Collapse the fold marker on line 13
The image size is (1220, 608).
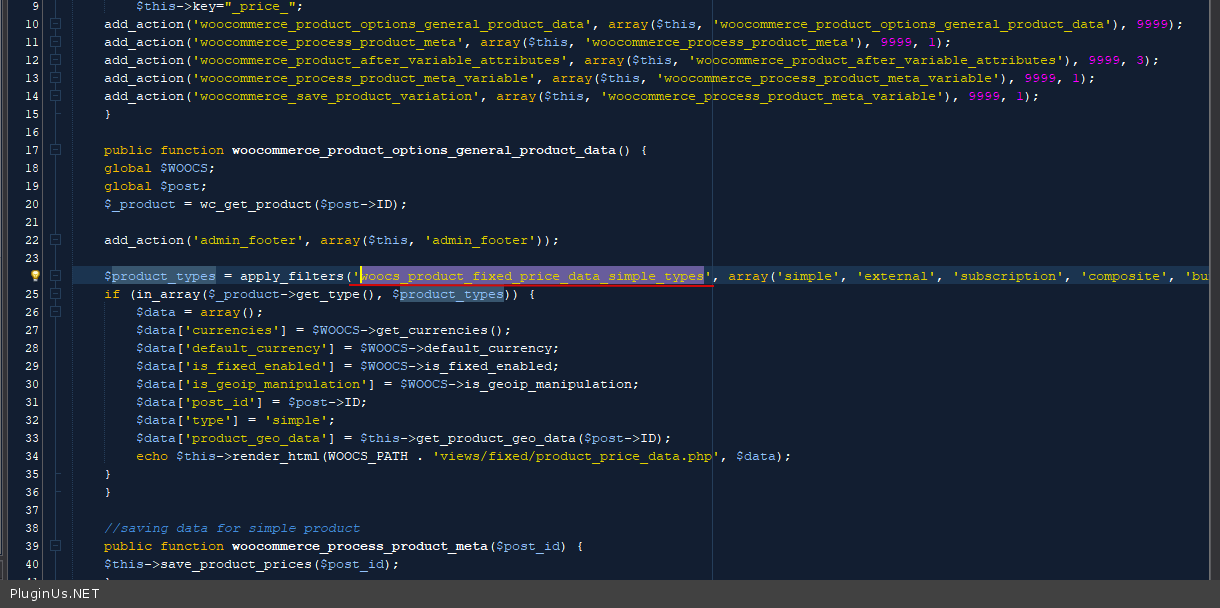click(x=55, y=78)
